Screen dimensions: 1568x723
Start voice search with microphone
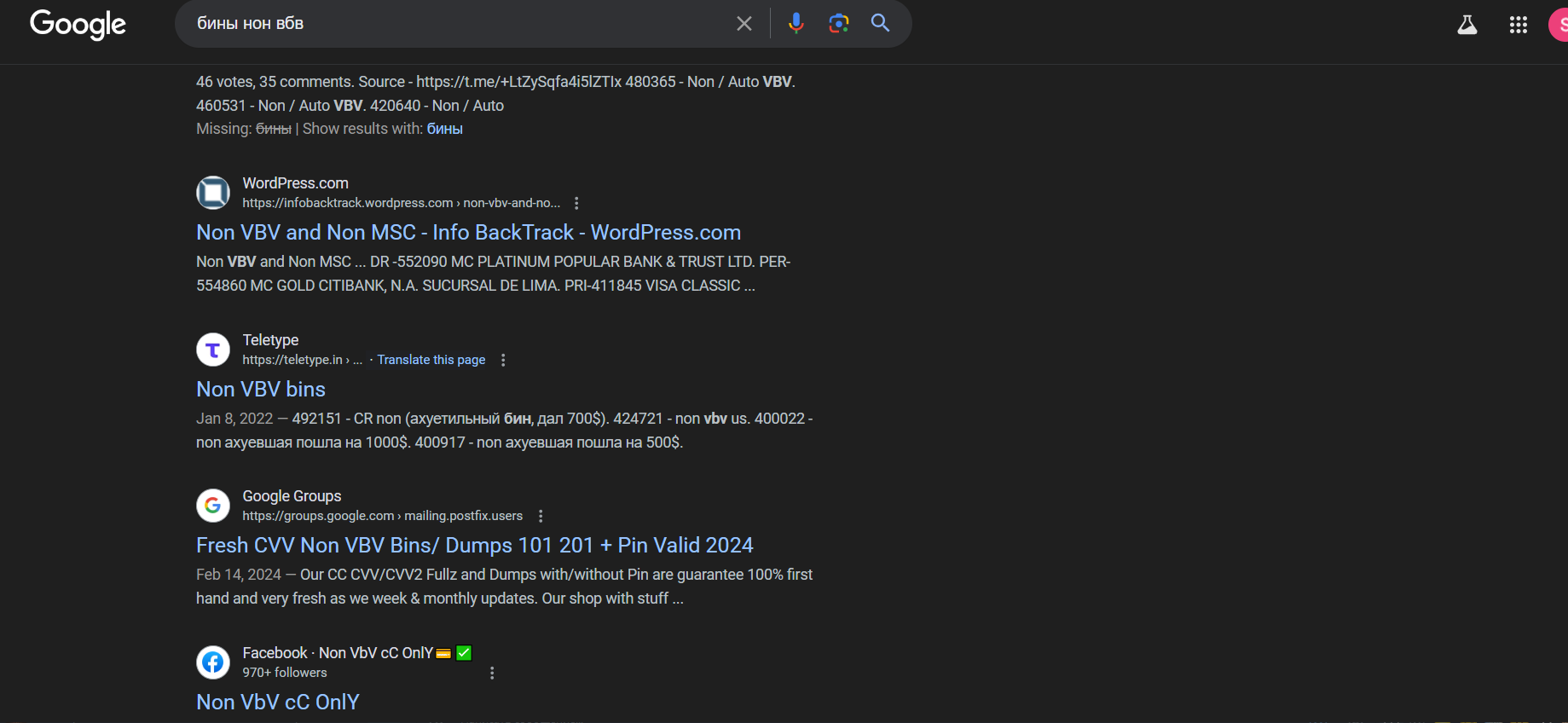pos(796,23)
